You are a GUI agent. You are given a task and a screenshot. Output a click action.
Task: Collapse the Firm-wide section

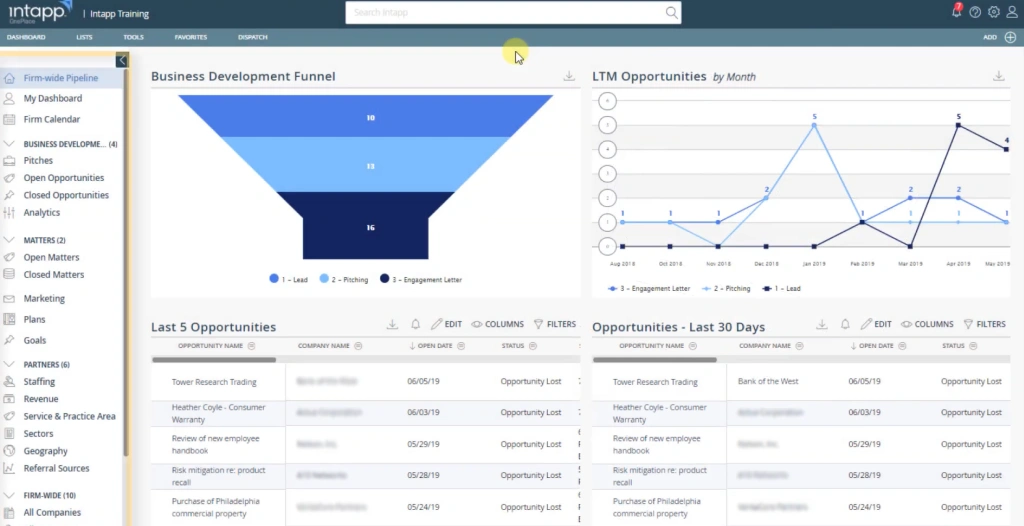click(x=9, y=495)
